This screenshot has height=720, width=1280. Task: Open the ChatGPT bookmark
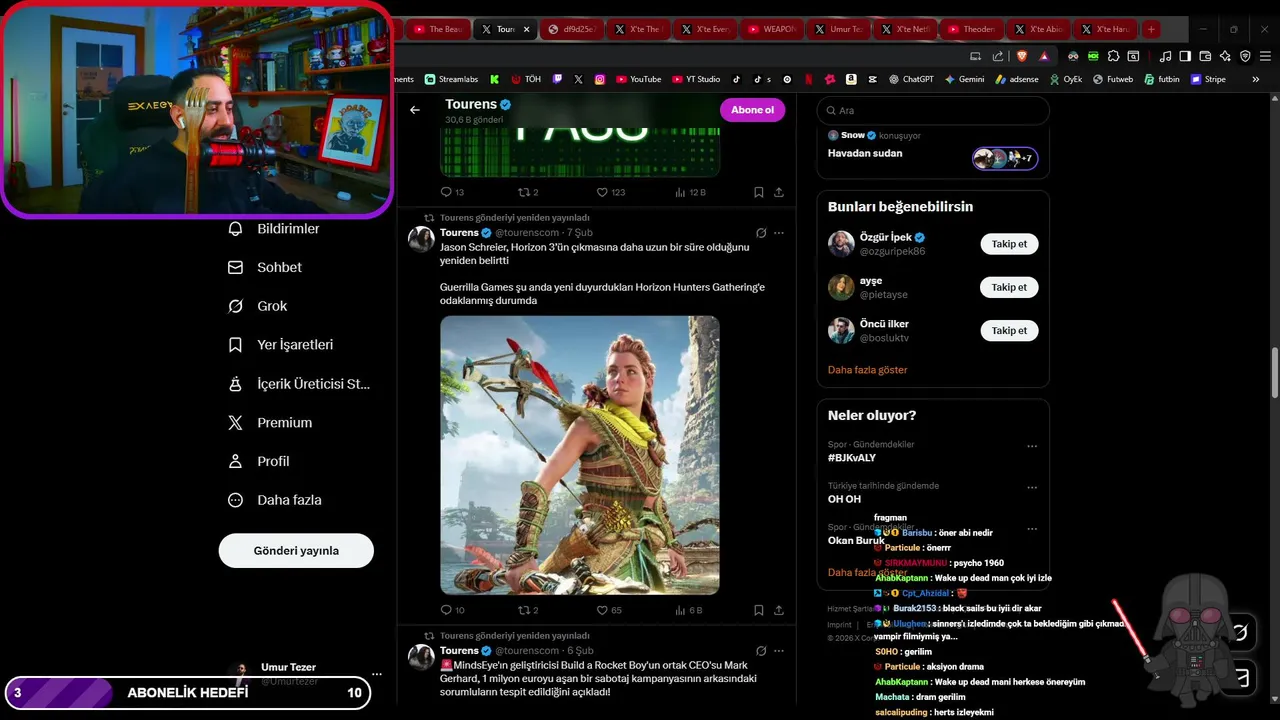(910, 79)
